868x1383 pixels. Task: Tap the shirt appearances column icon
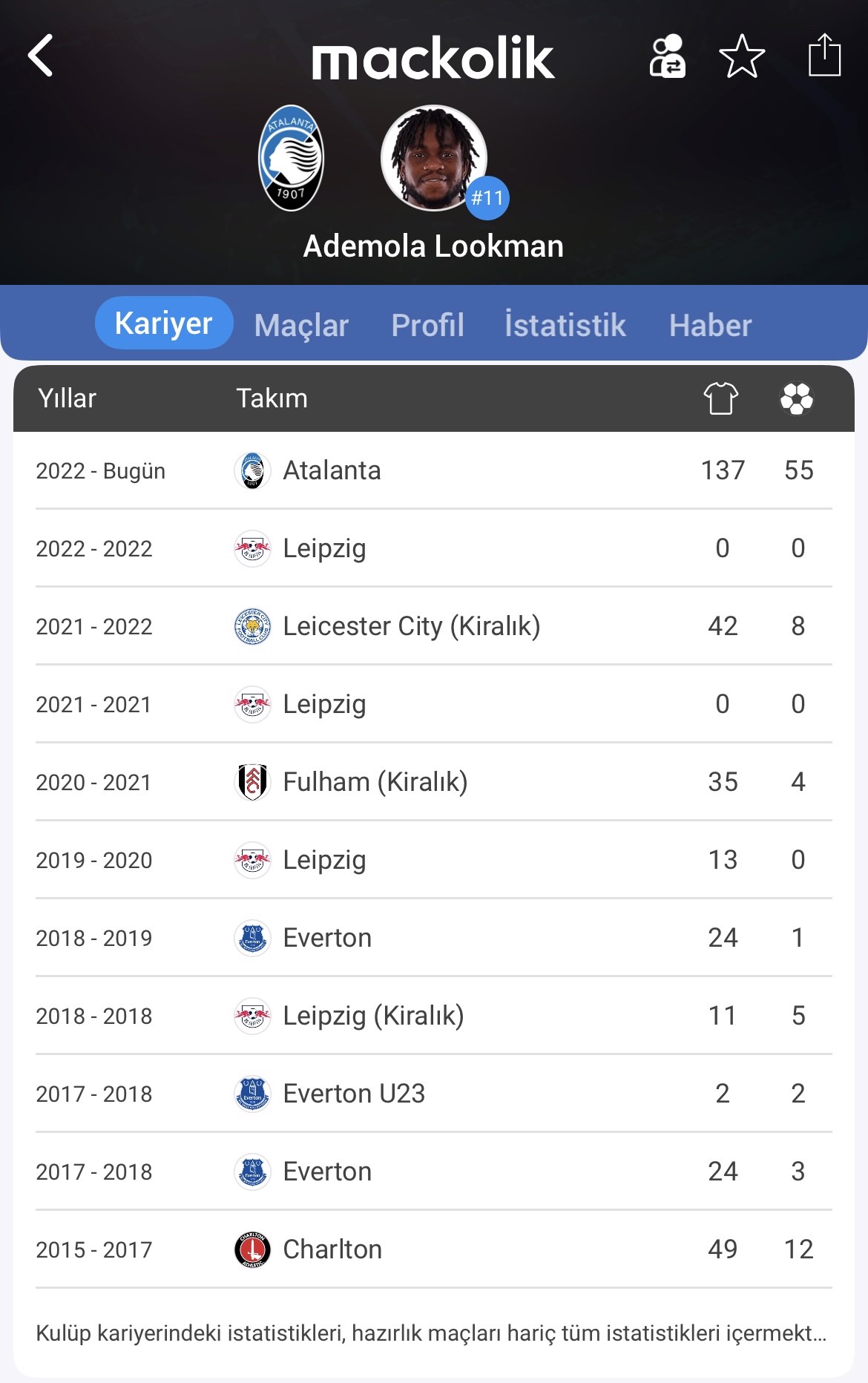click(x=721, y=398)
